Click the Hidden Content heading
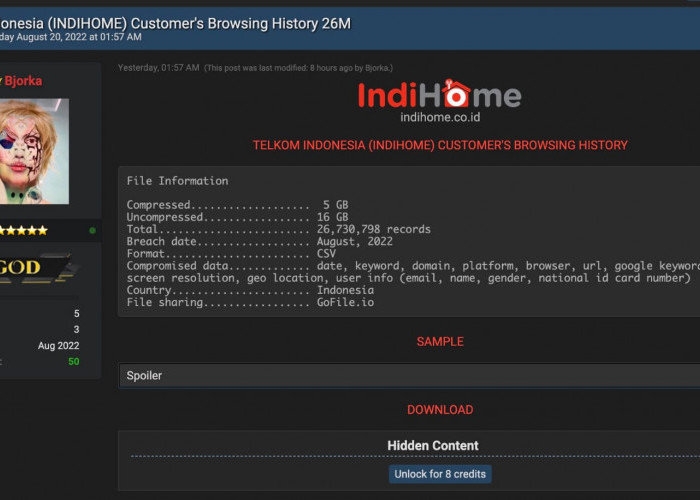Screen dimensions: 700x500 [433, 446]
